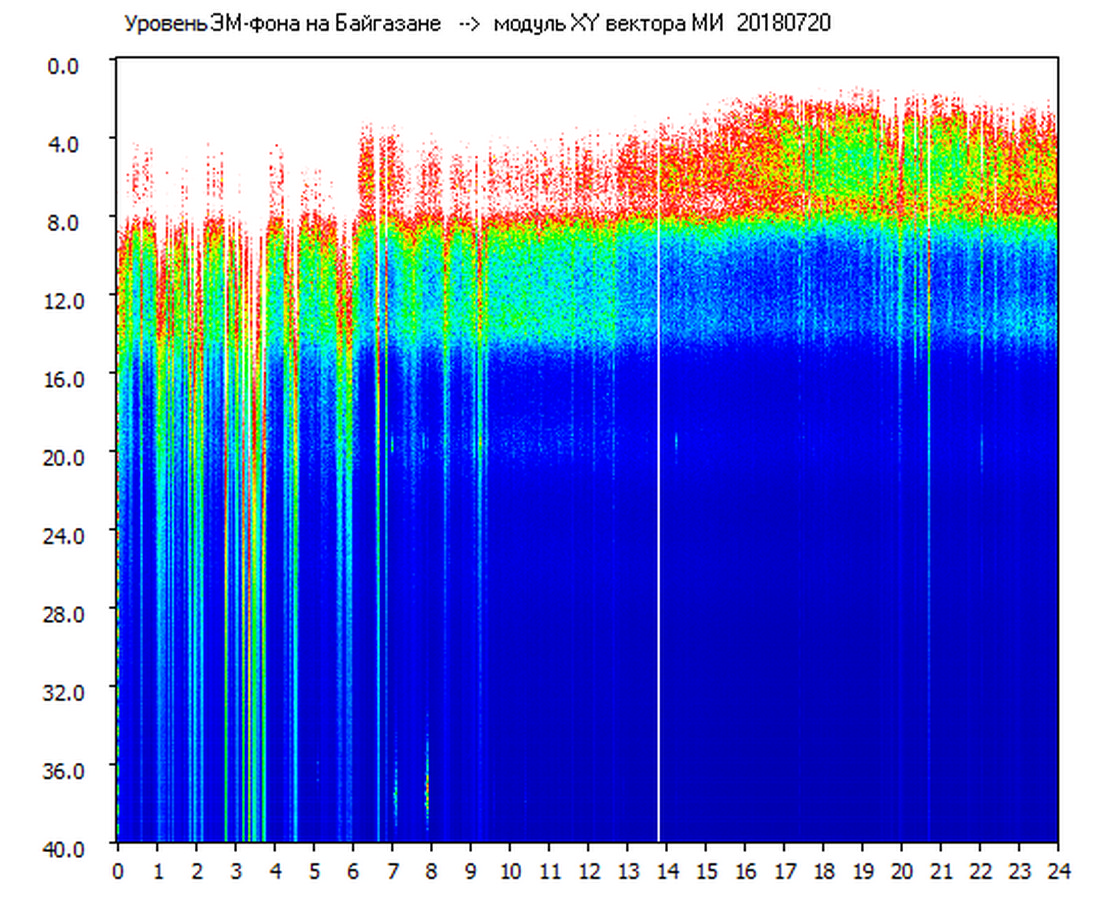
Task: Click the x-axis hour label '3'
Action: point(235,870)
